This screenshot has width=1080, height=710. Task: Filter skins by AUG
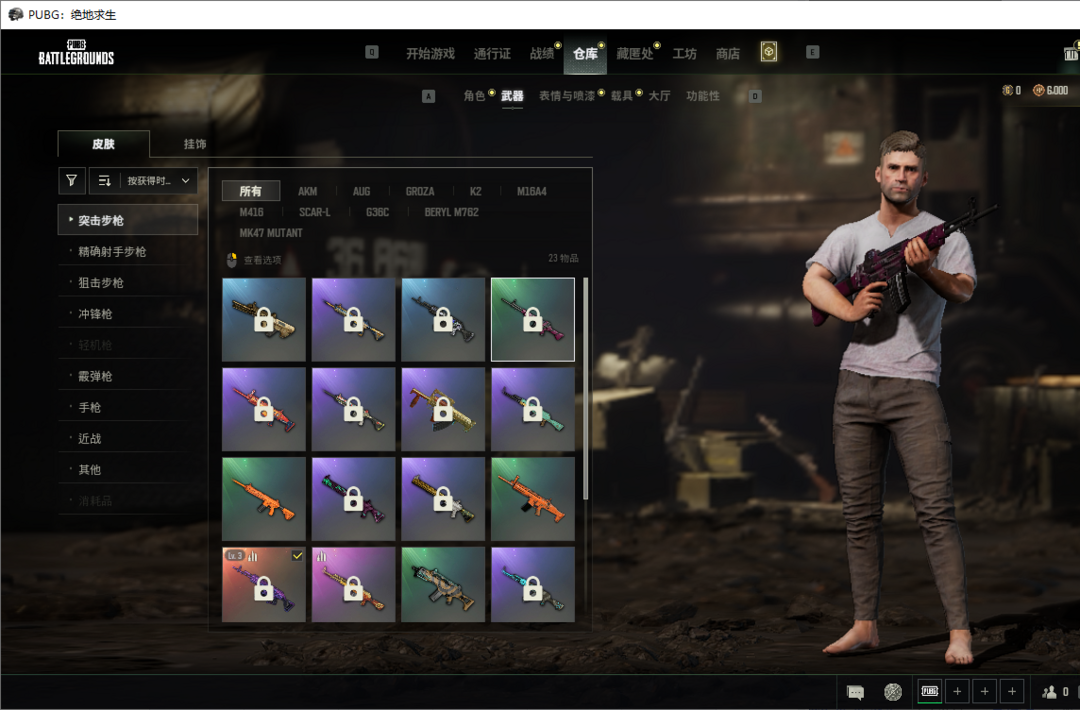[362, 191]
